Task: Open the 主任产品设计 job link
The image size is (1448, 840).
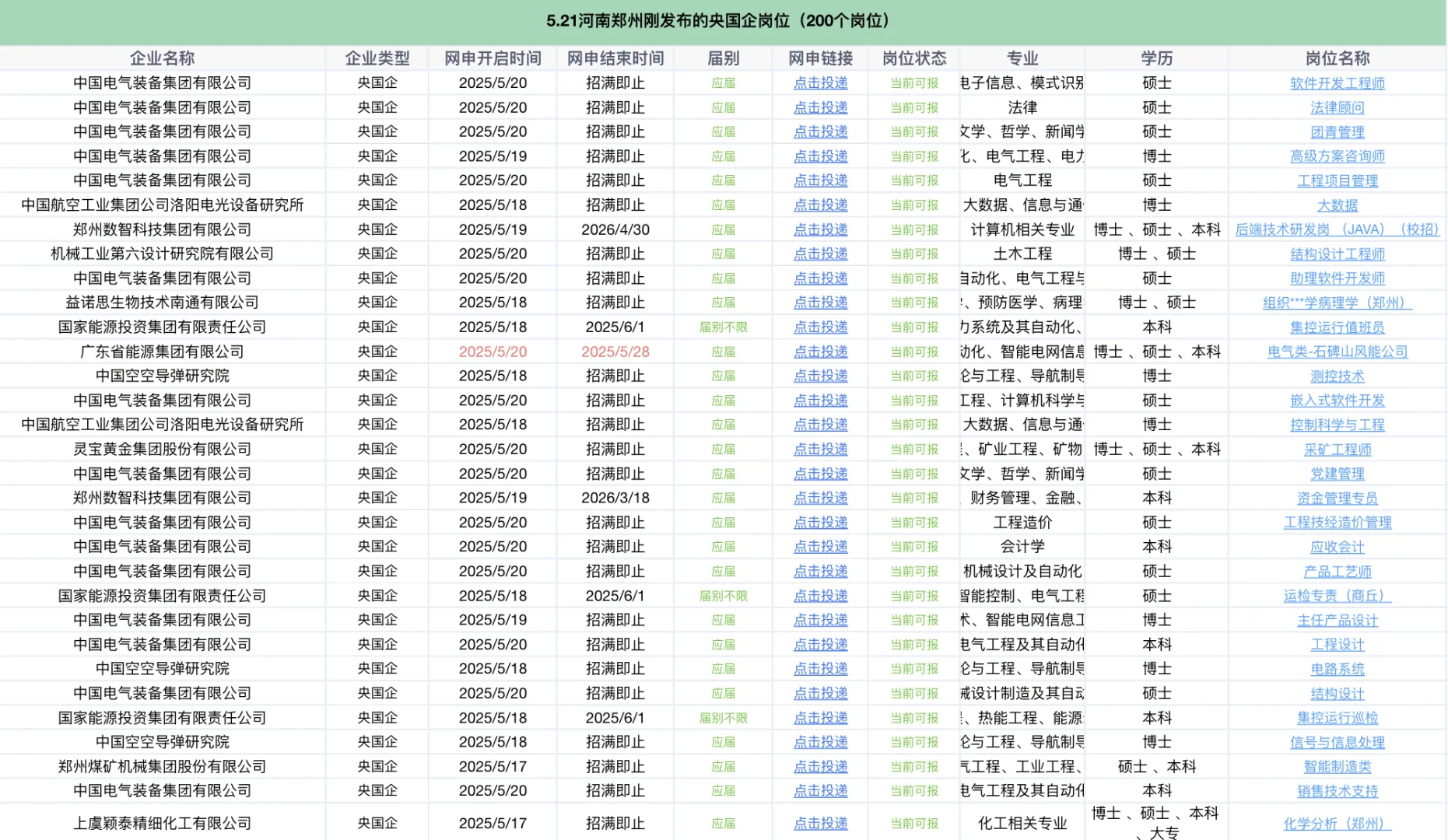Action: (1337, 621)
